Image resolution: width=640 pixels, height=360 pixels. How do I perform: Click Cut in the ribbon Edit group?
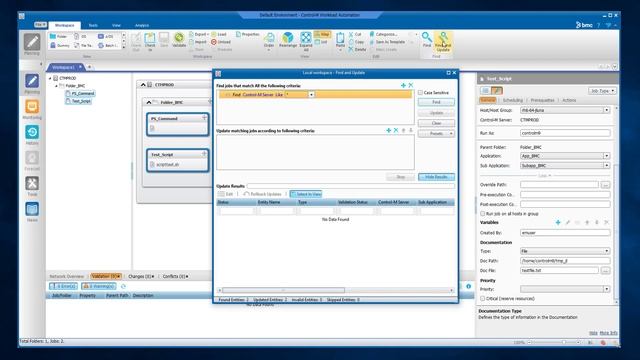coord(355,34)
